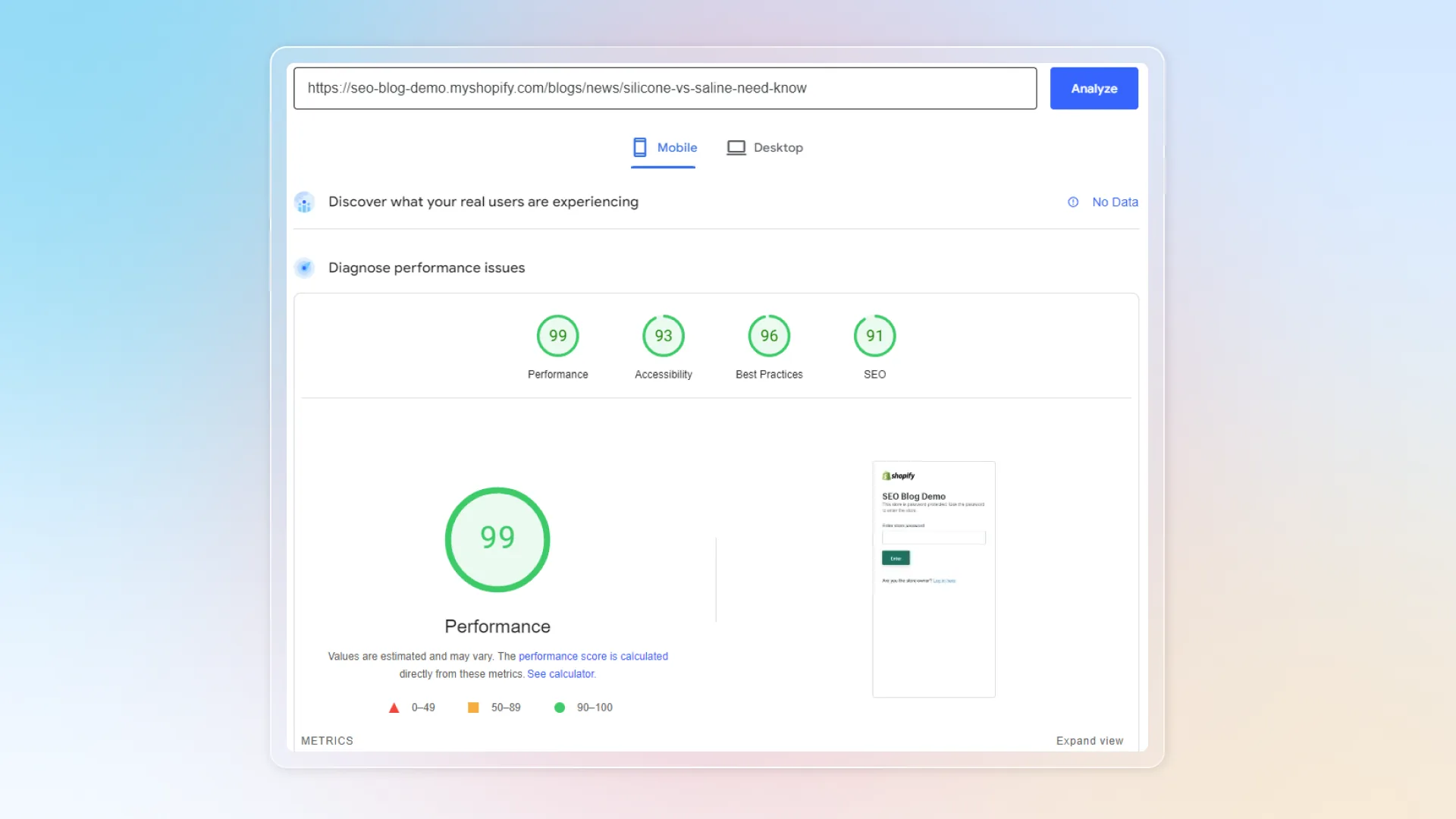Open the See calculator link
Image resolution: width=1456 pixels, height=819 pixels.
(x=561, y=673)
